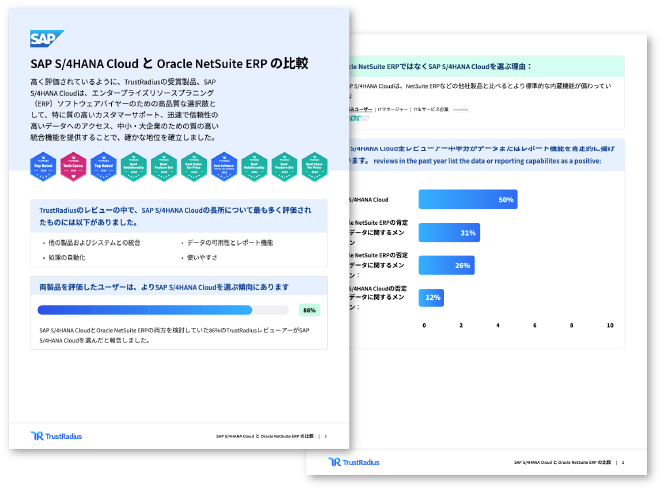This screenshot has height=490, width=662.
Task: Click the blue Best Software badge
Action: [224, 167]
